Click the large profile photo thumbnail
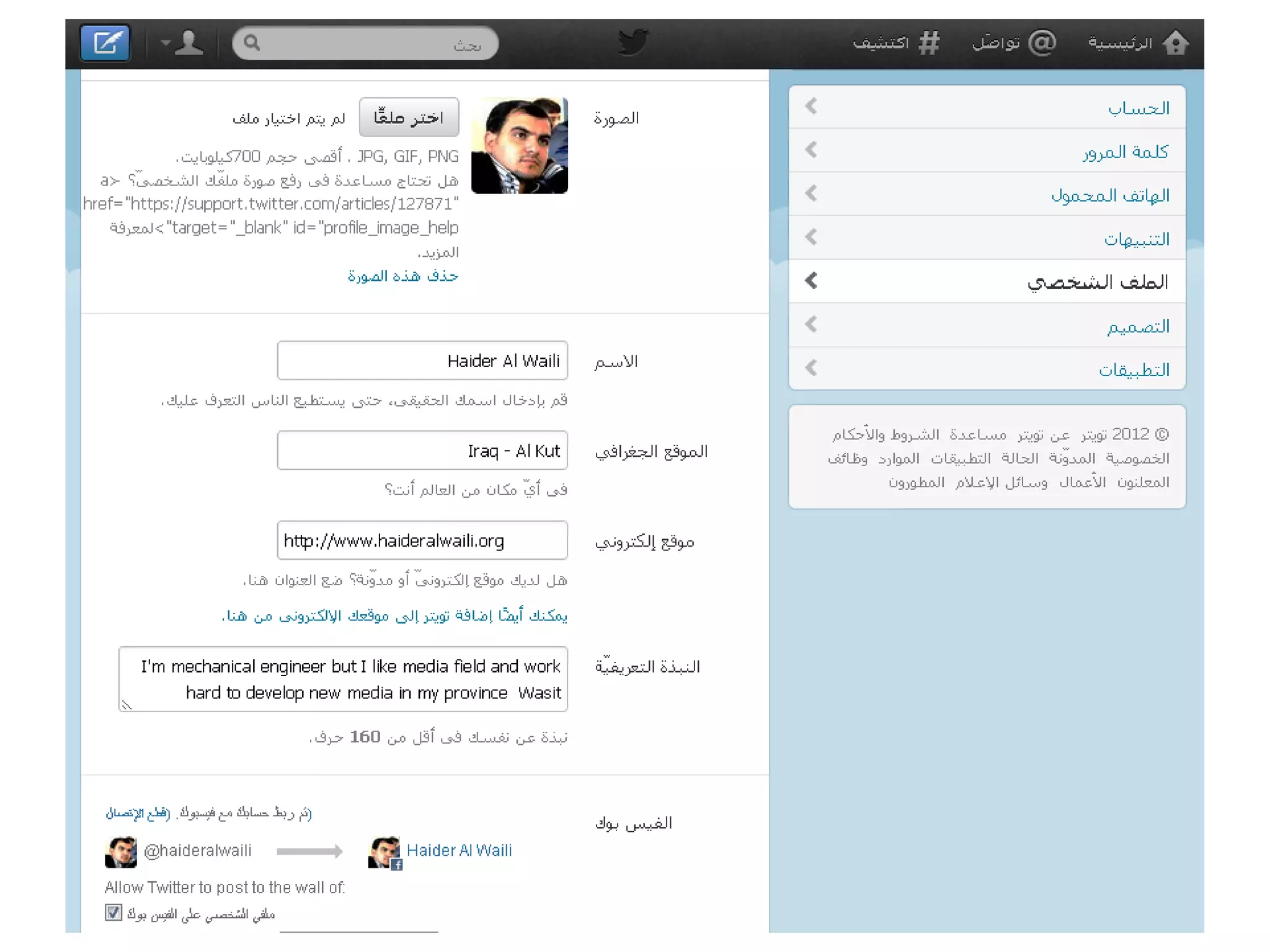 tap(520, 146)
